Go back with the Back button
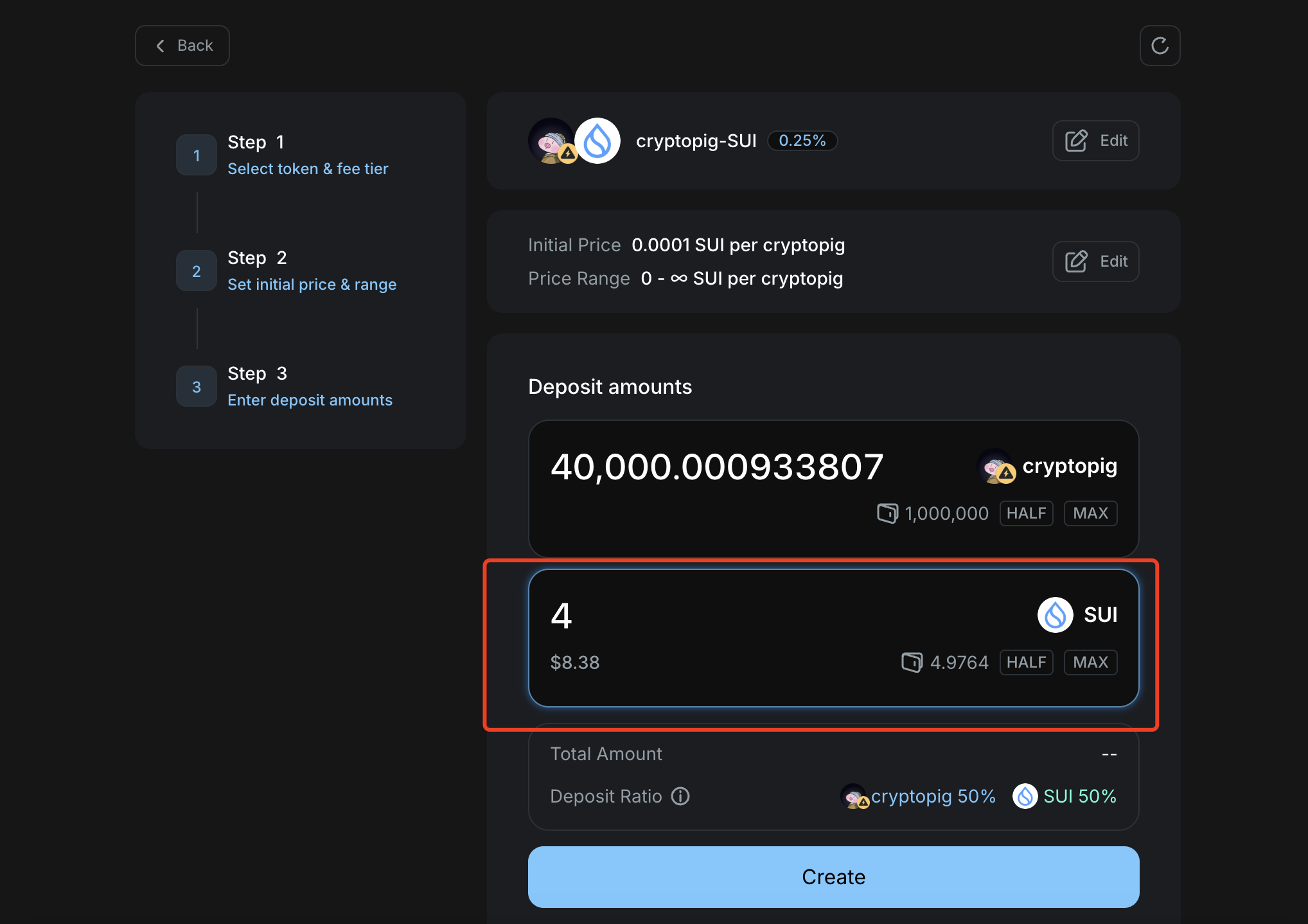1308x924 pixels. [x=182, y=46]
